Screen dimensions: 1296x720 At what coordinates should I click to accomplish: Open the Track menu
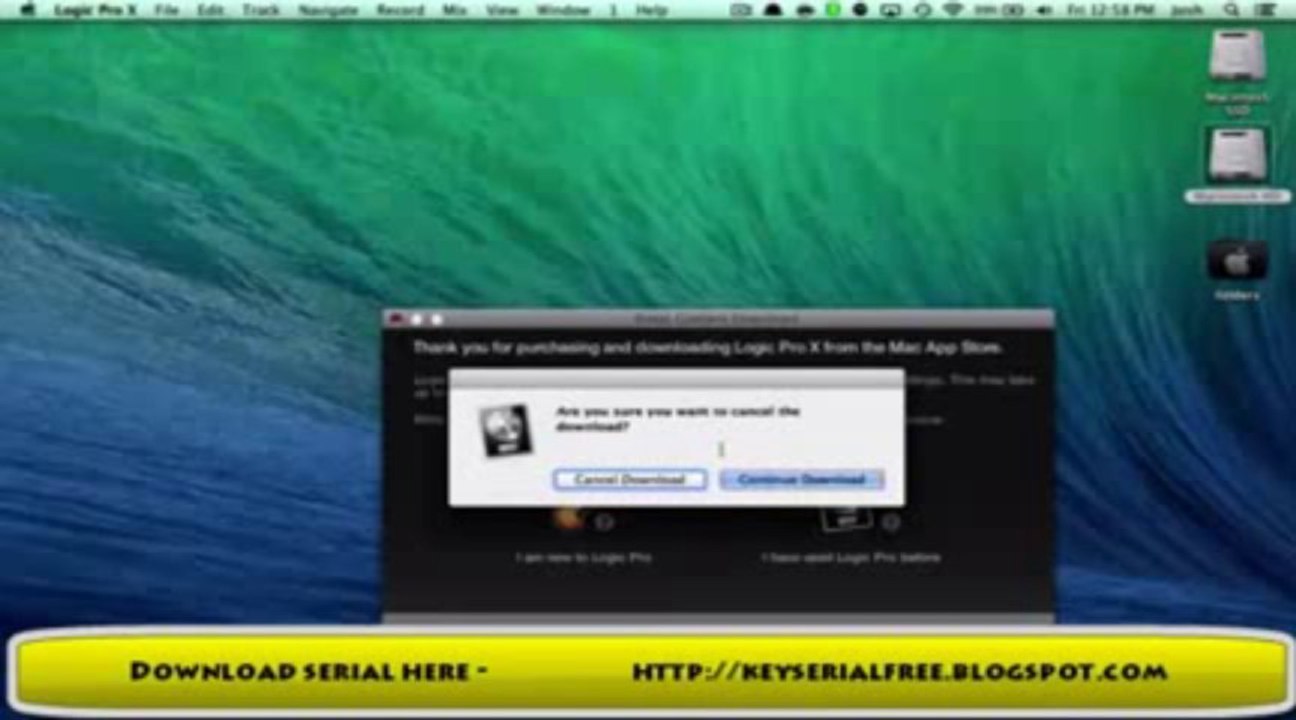[261, 10]
